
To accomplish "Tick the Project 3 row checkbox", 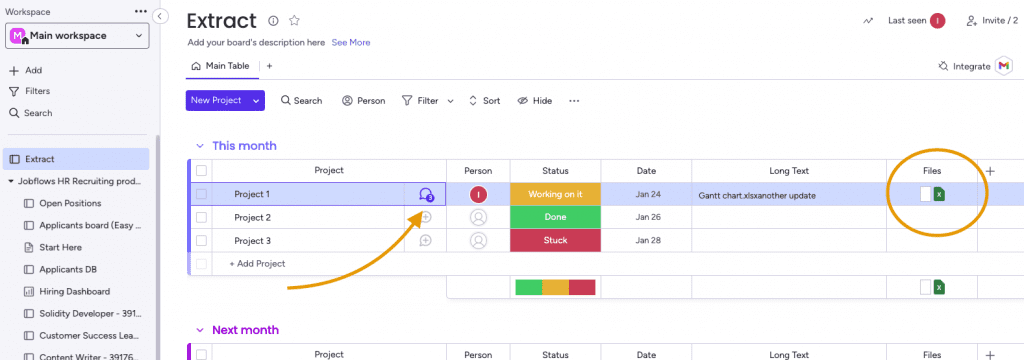I will tap(201, 241).
